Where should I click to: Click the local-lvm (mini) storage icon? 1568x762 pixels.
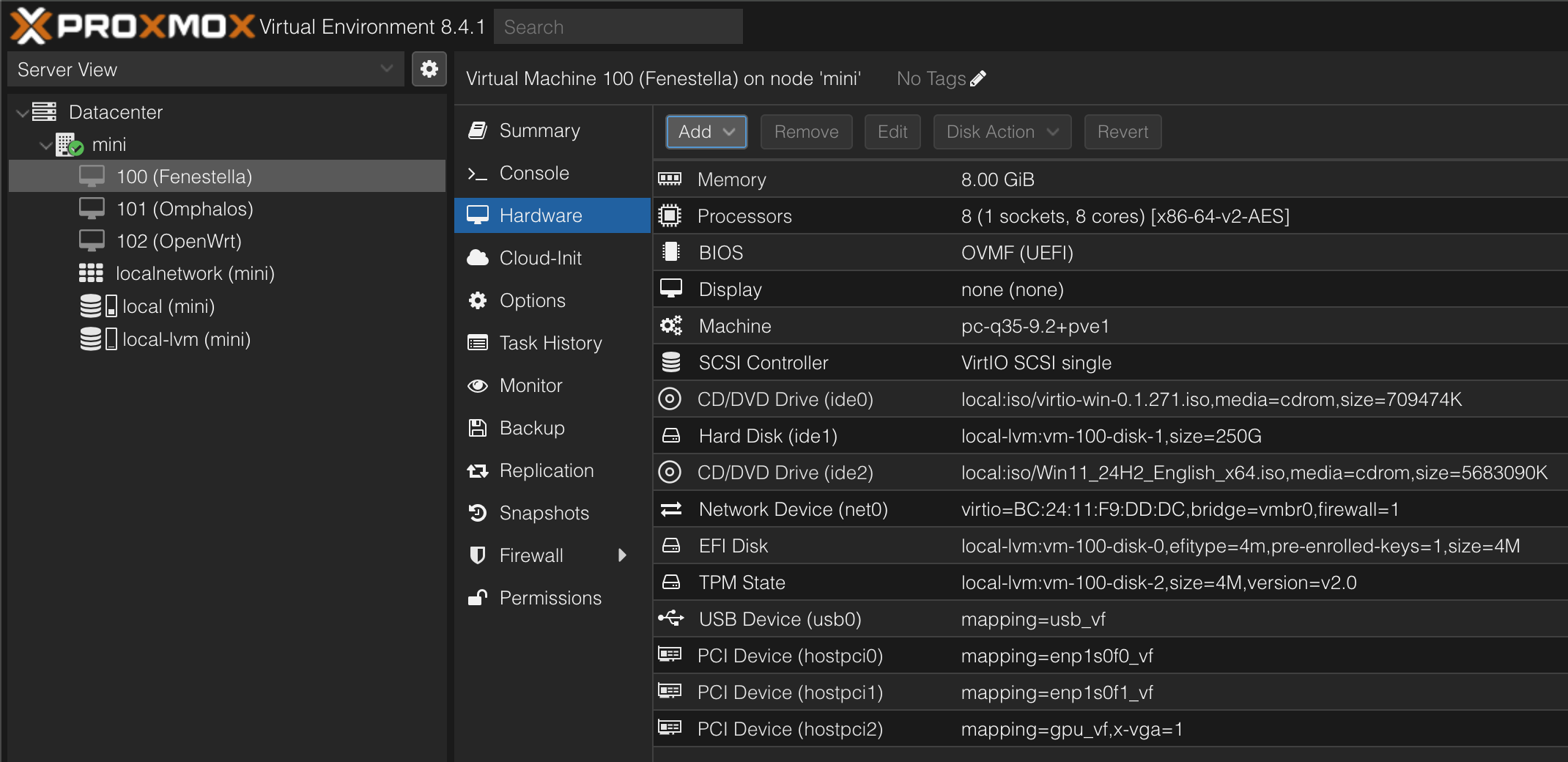click(x=98, y=339)
